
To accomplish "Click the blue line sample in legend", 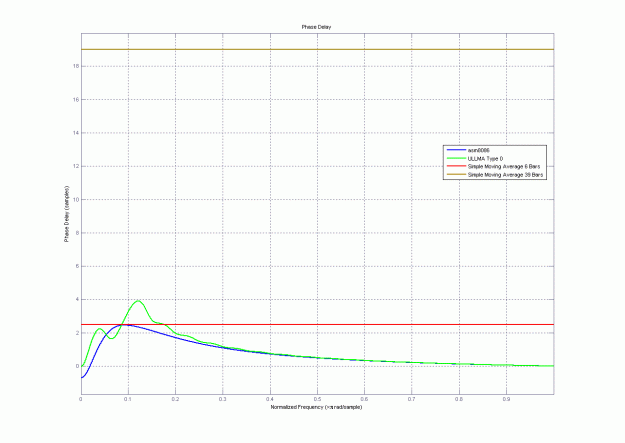I will tap(456, 150).
